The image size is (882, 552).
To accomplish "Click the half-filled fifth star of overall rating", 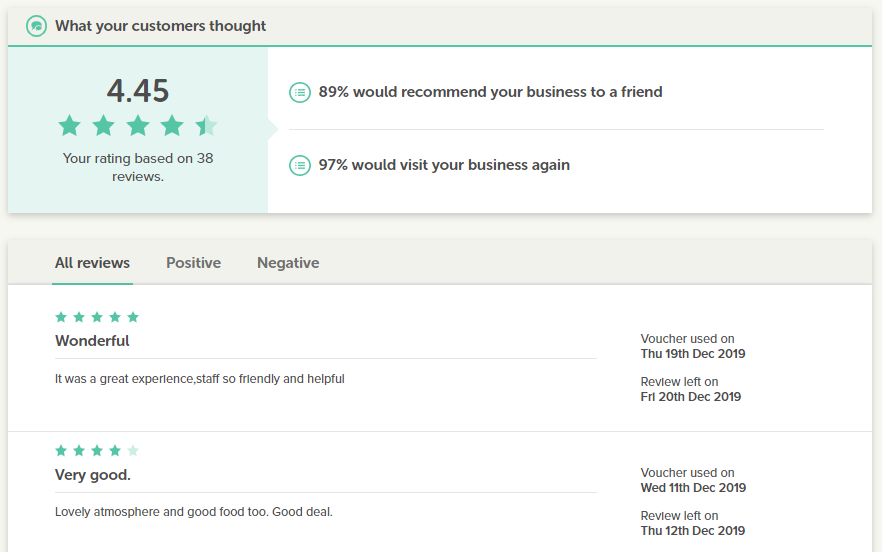I will 206,125.
